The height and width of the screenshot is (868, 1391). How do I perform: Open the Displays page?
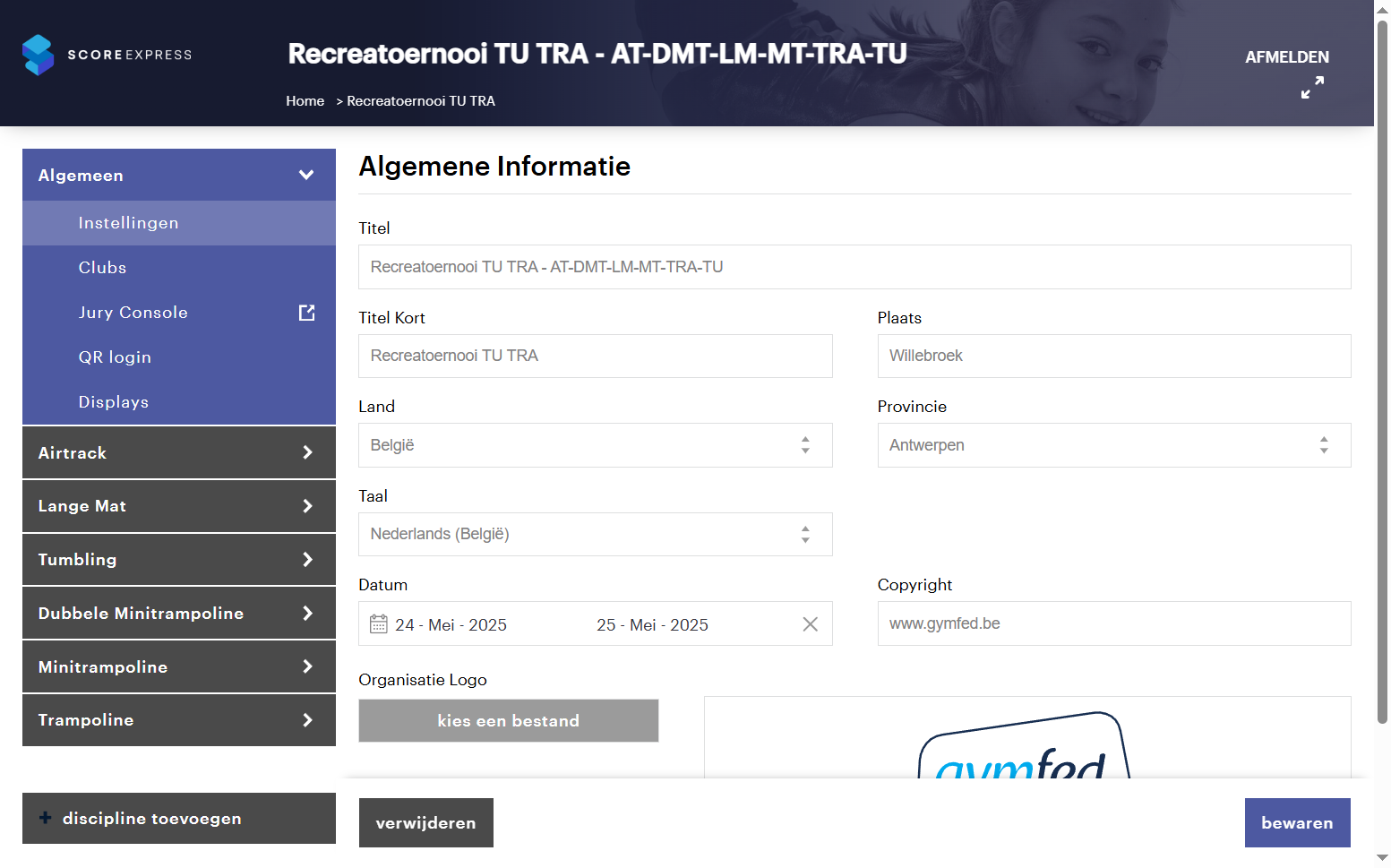pyautogui.click(x=113, y=401)
